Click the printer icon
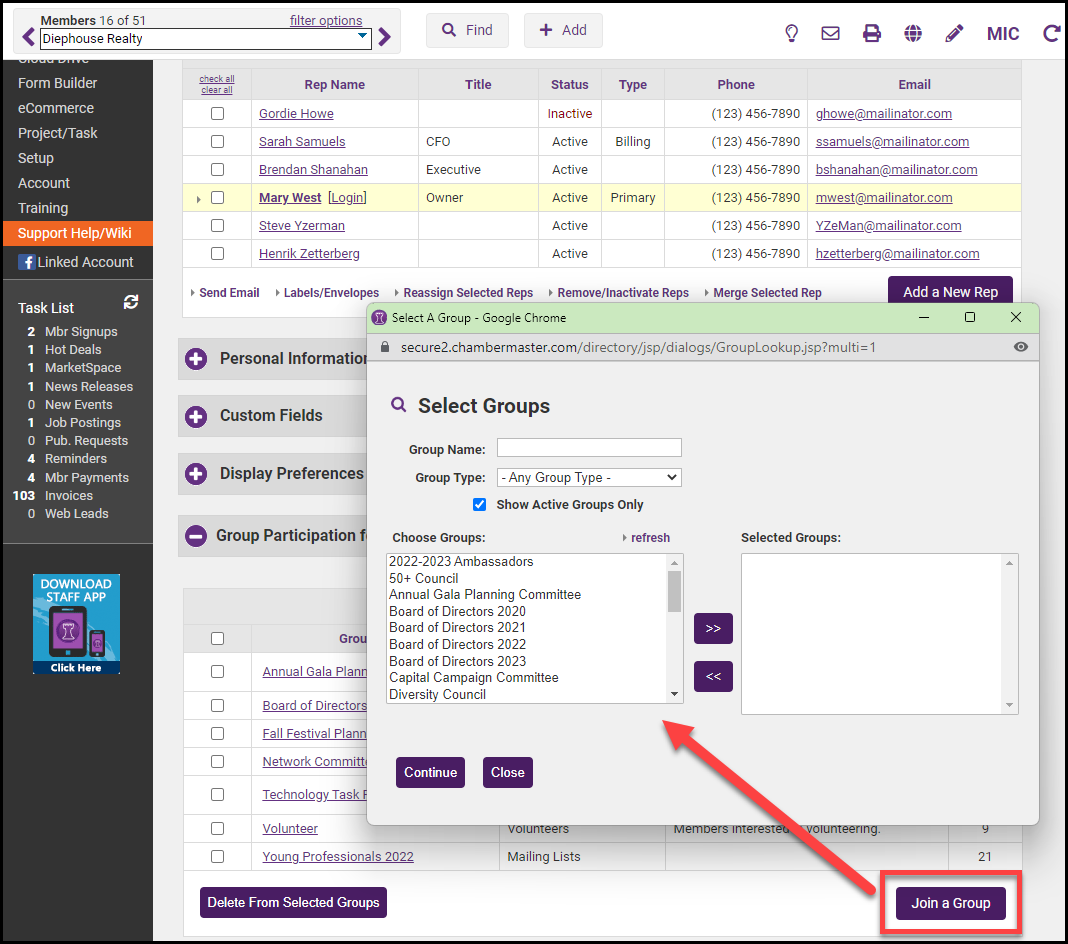The width and height of the screenshot is (1068, 944). click(x=872, y=33)
